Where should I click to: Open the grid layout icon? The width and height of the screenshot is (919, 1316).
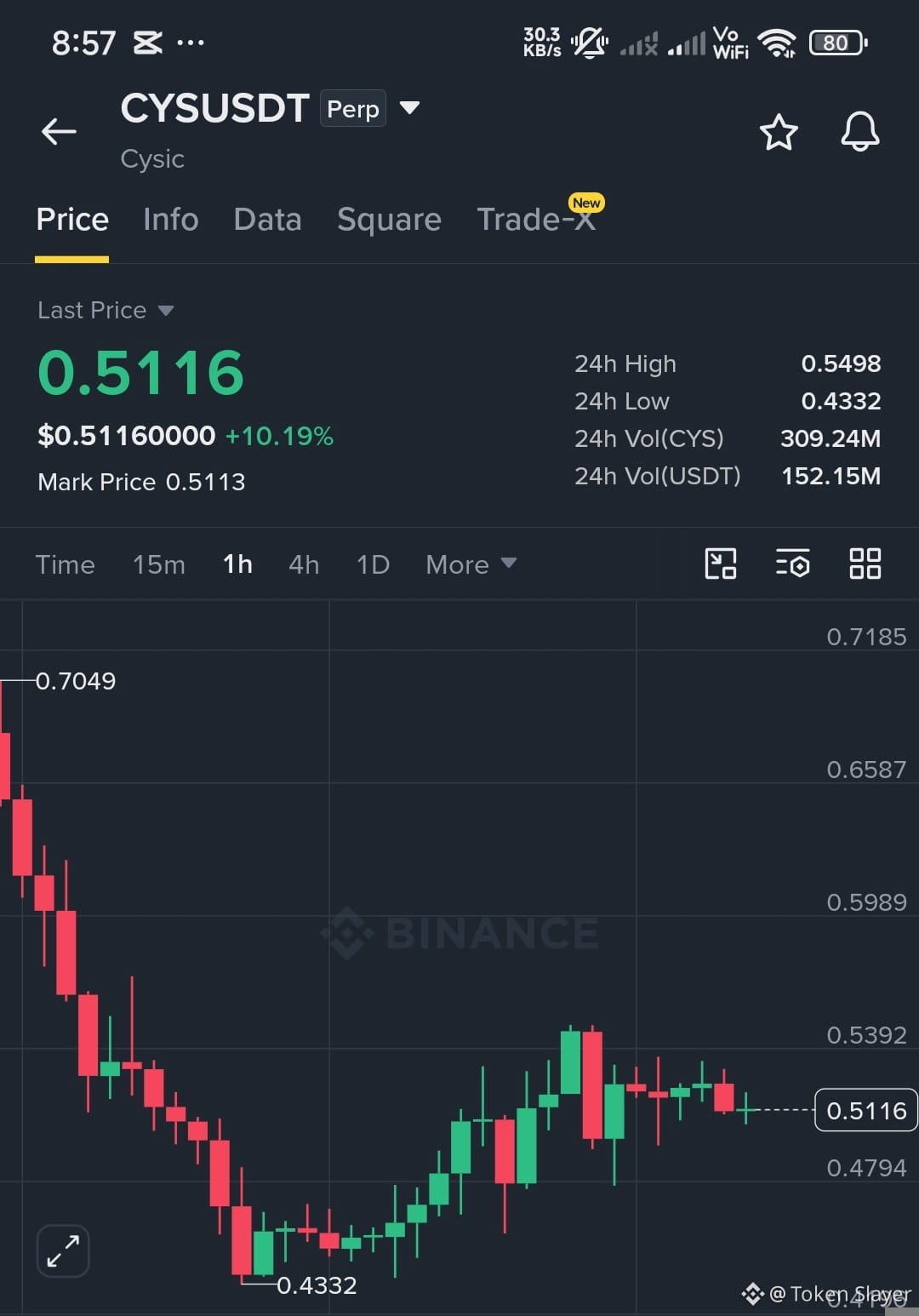(x=865, y=564)
